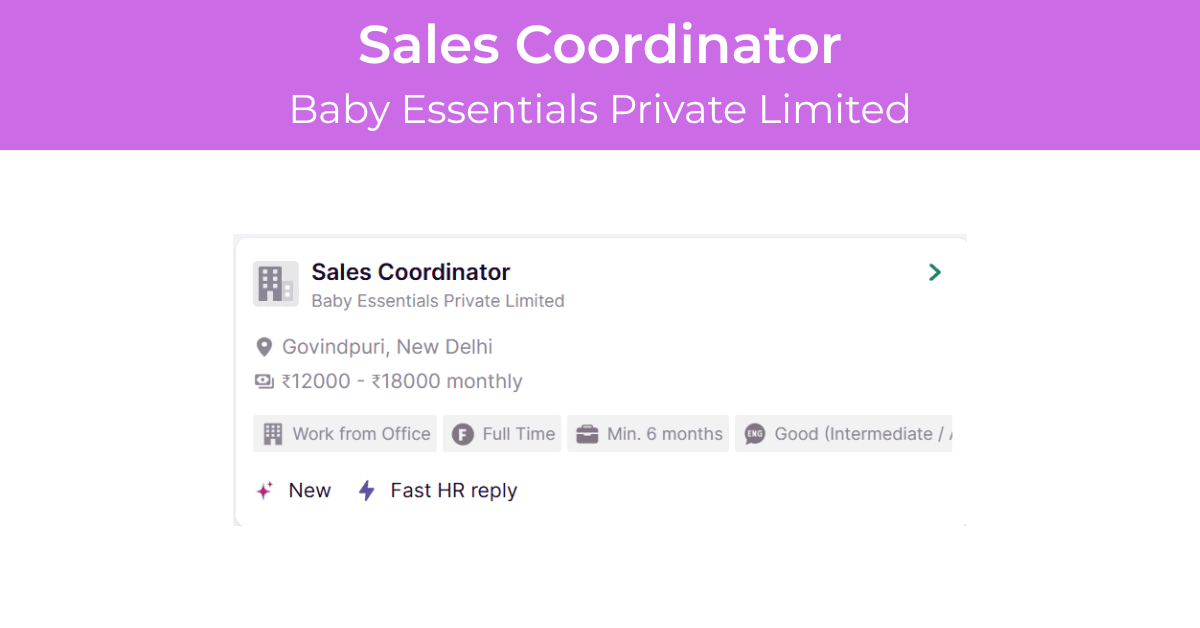Click the briefcase experience icon
Screen dimensions: 1200x628
pos(587,434)
